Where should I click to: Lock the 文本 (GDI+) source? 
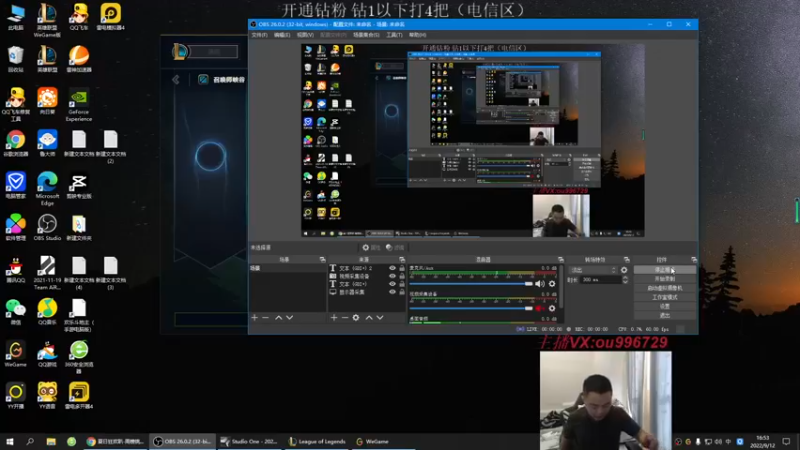(402, 284)
